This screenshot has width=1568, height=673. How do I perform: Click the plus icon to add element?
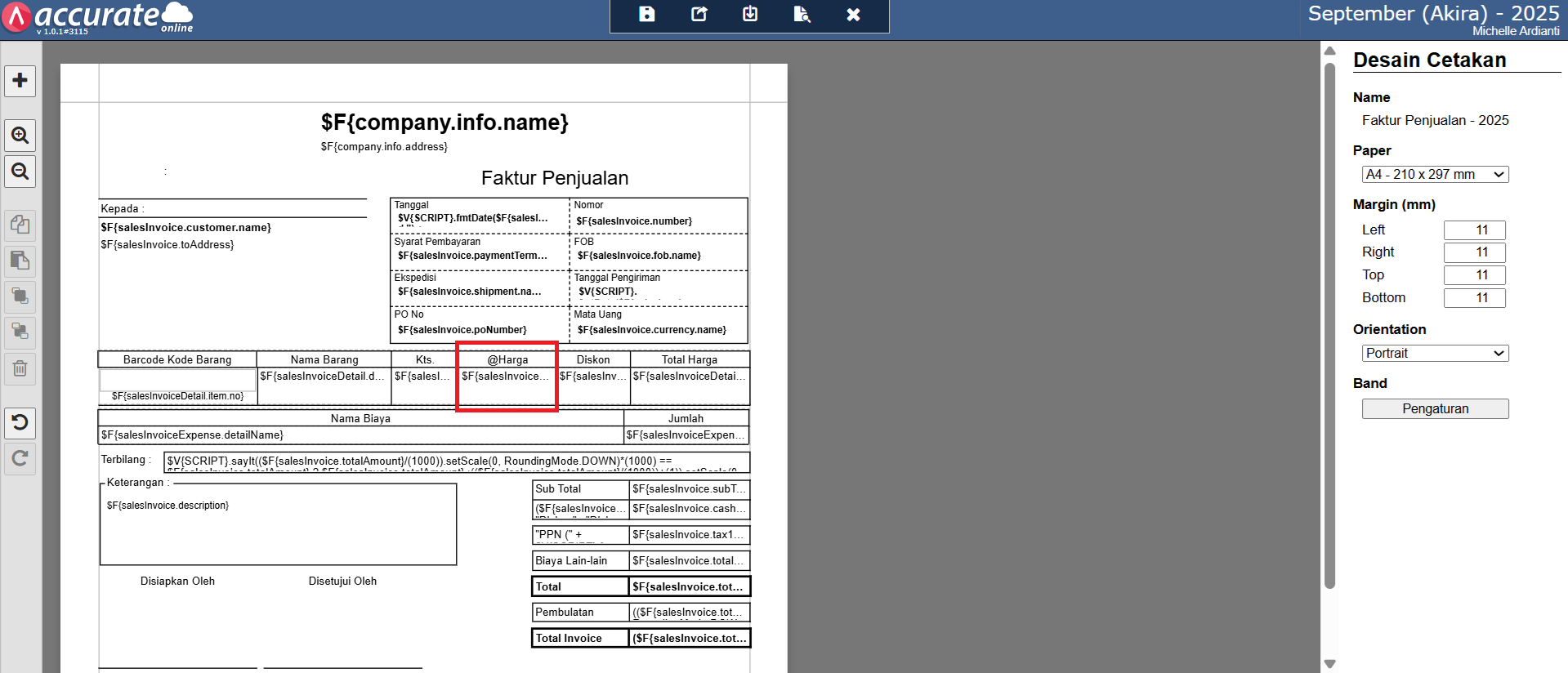(20, 81)
